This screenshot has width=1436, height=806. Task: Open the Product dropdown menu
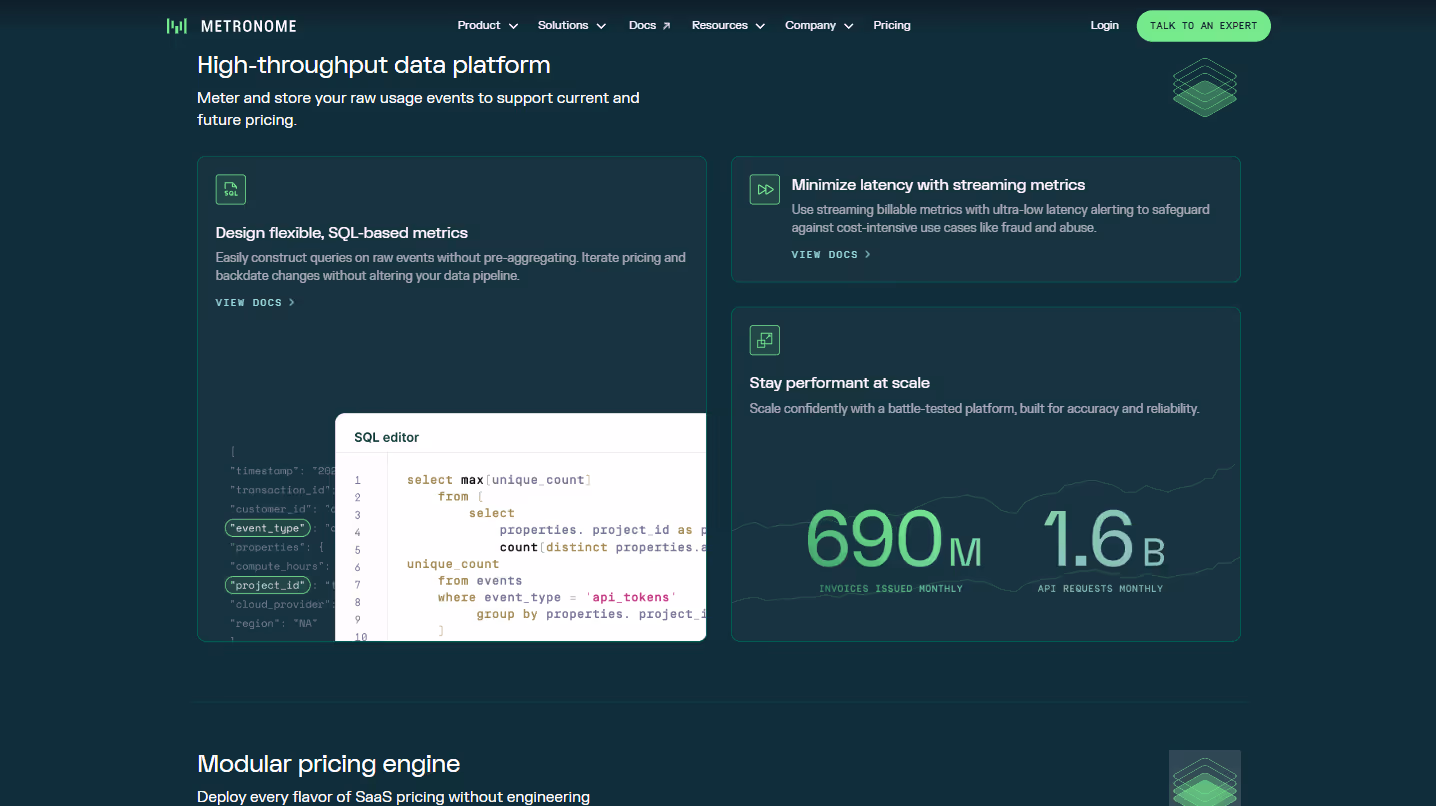487,26
